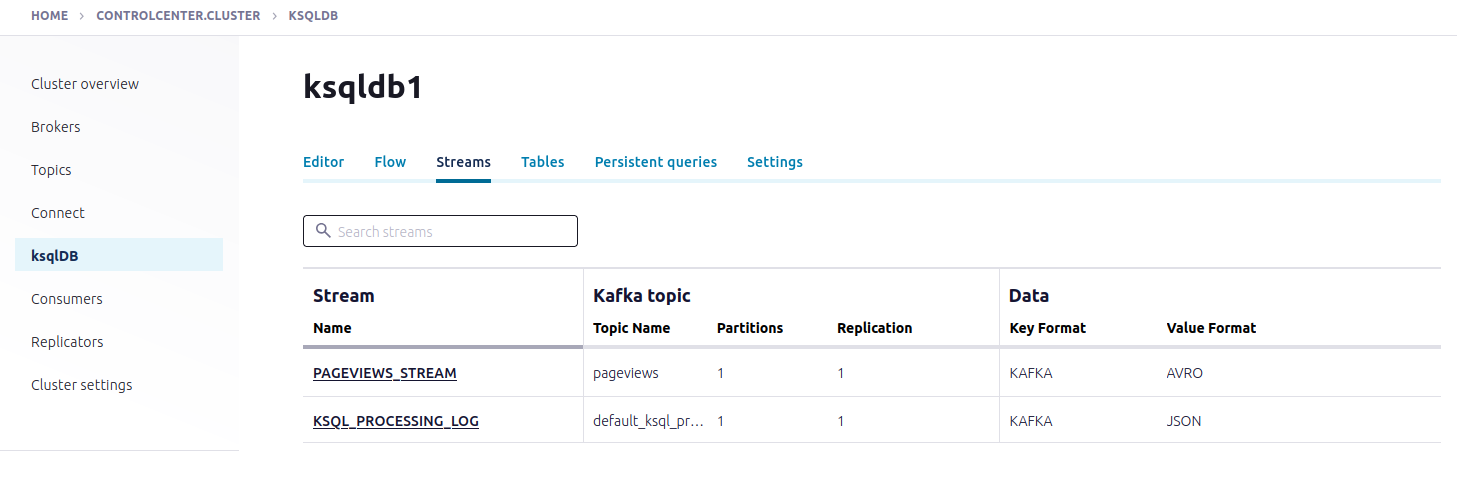
Task: Click the HOME breadcrumb link
Action: coord(49,16)
